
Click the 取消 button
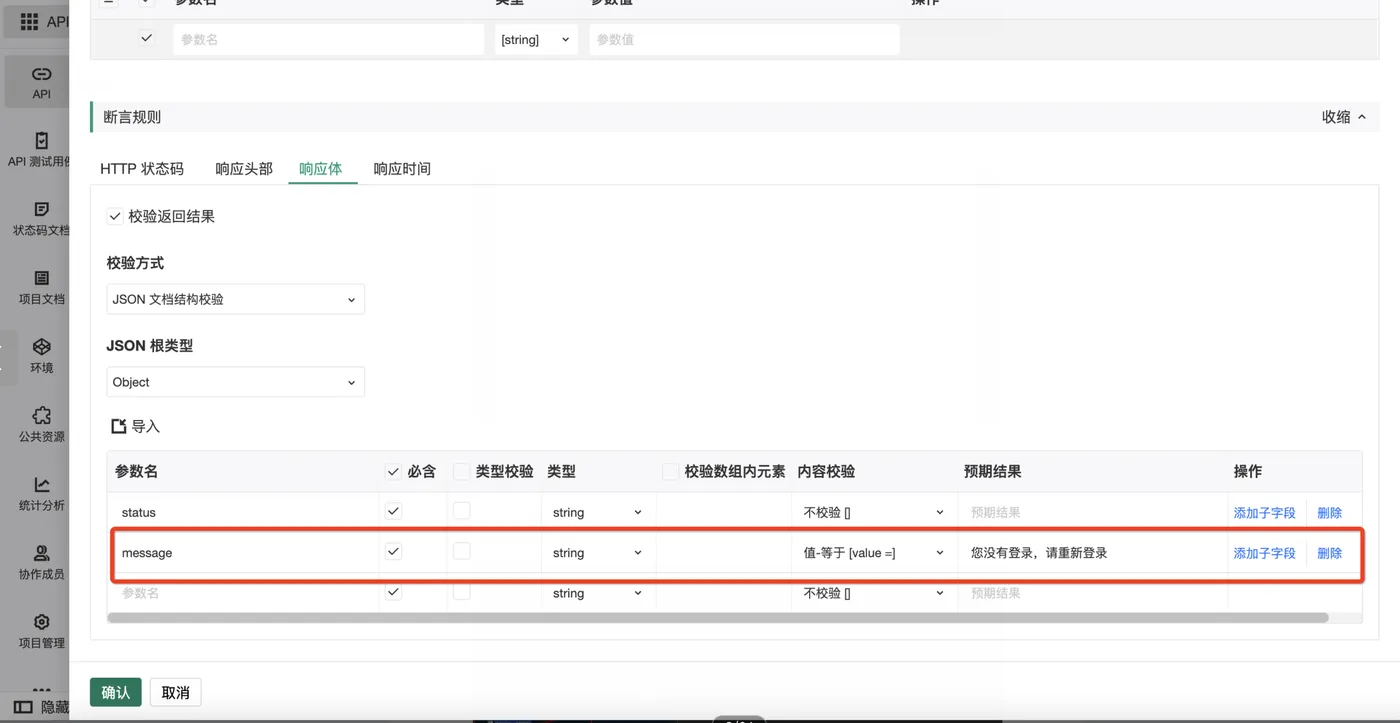[175, 692]
